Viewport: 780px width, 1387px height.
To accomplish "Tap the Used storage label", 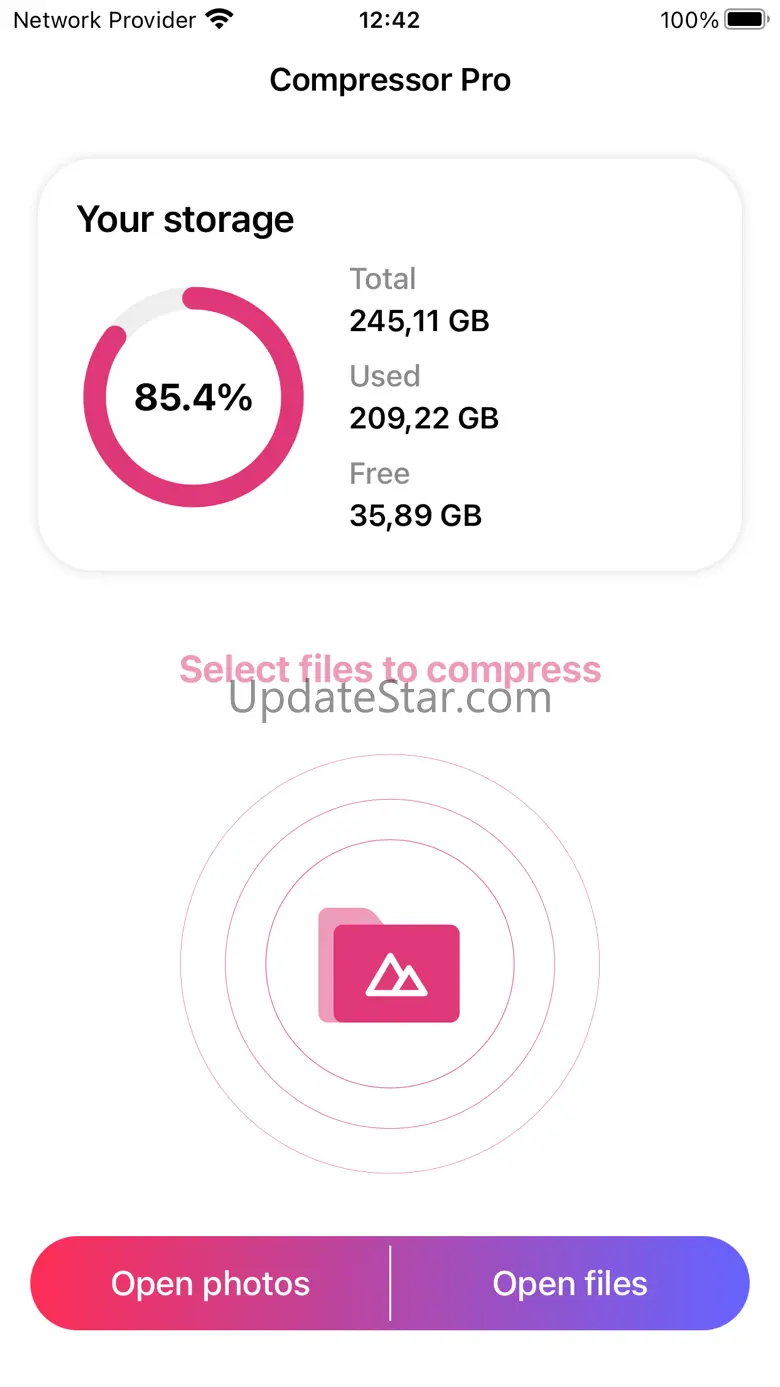I will click(384, 376).
